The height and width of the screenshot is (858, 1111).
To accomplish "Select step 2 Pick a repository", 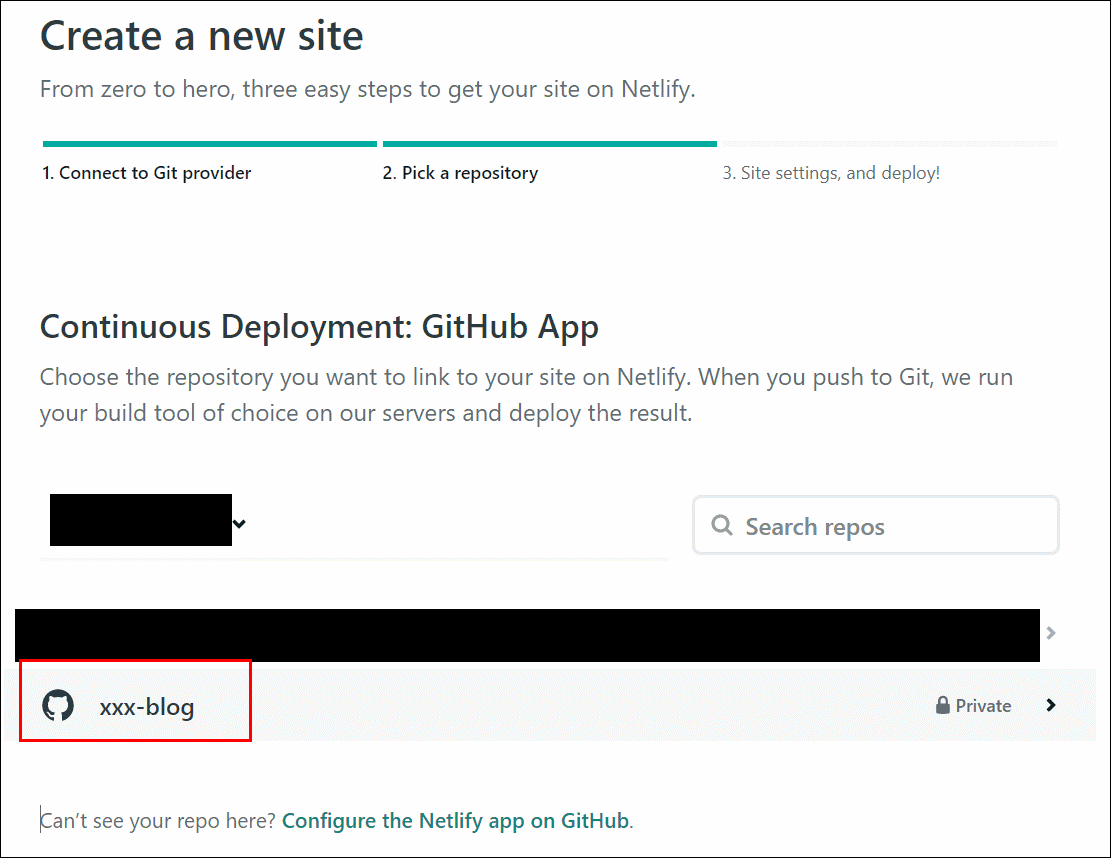I will point(461,173).
